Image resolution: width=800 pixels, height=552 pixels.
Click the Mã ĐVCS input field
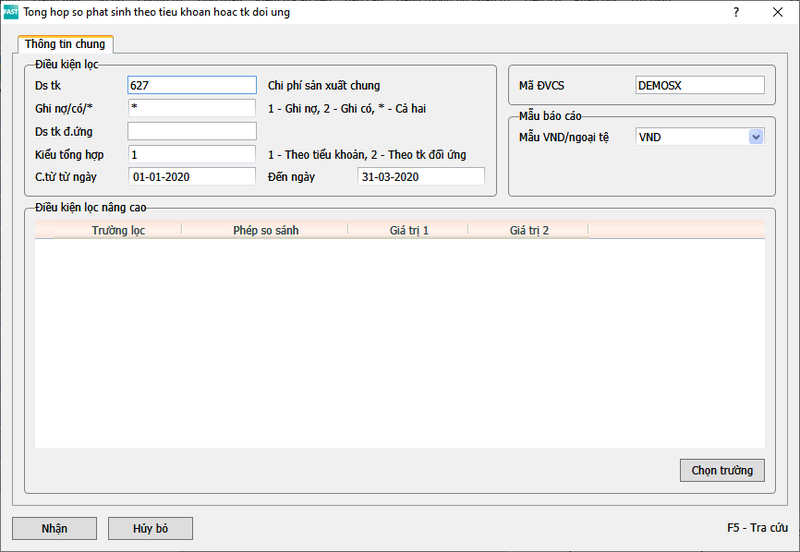(x=699, y=86)
